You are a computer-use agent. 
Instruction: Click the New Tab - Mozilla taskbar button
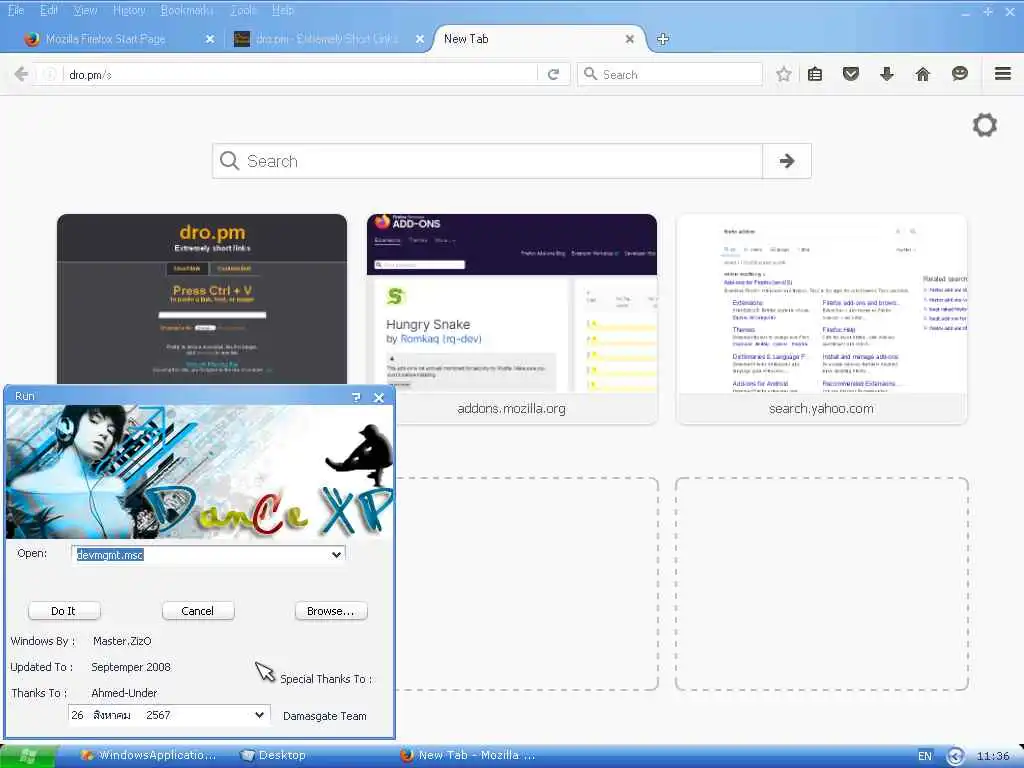468,756
